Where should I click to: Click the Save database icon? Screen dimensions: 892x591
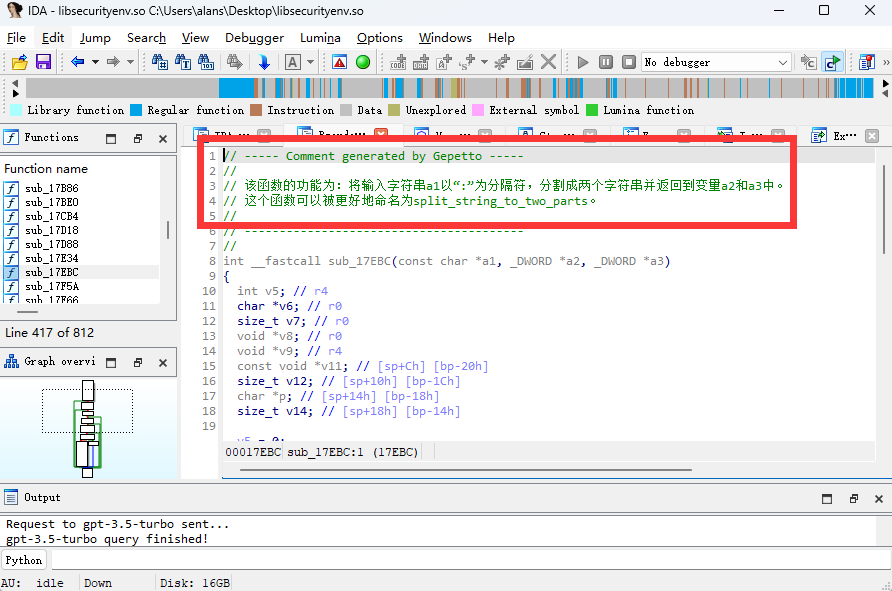43,62
